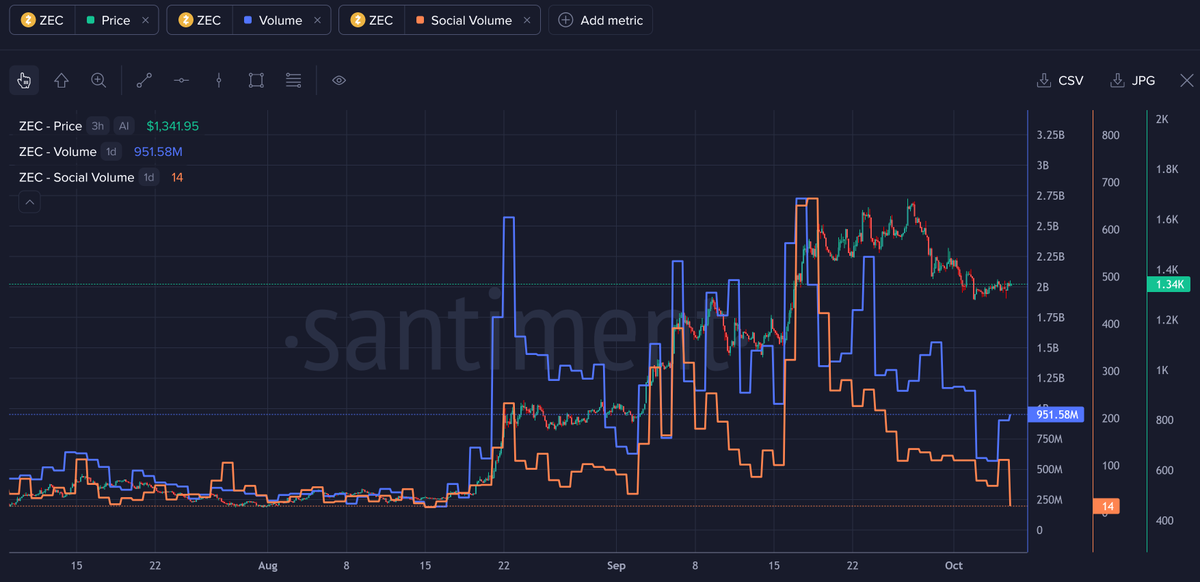Click the orange 14 social volume axis label
The image size is (1200, 582).
coord(1107,506)
